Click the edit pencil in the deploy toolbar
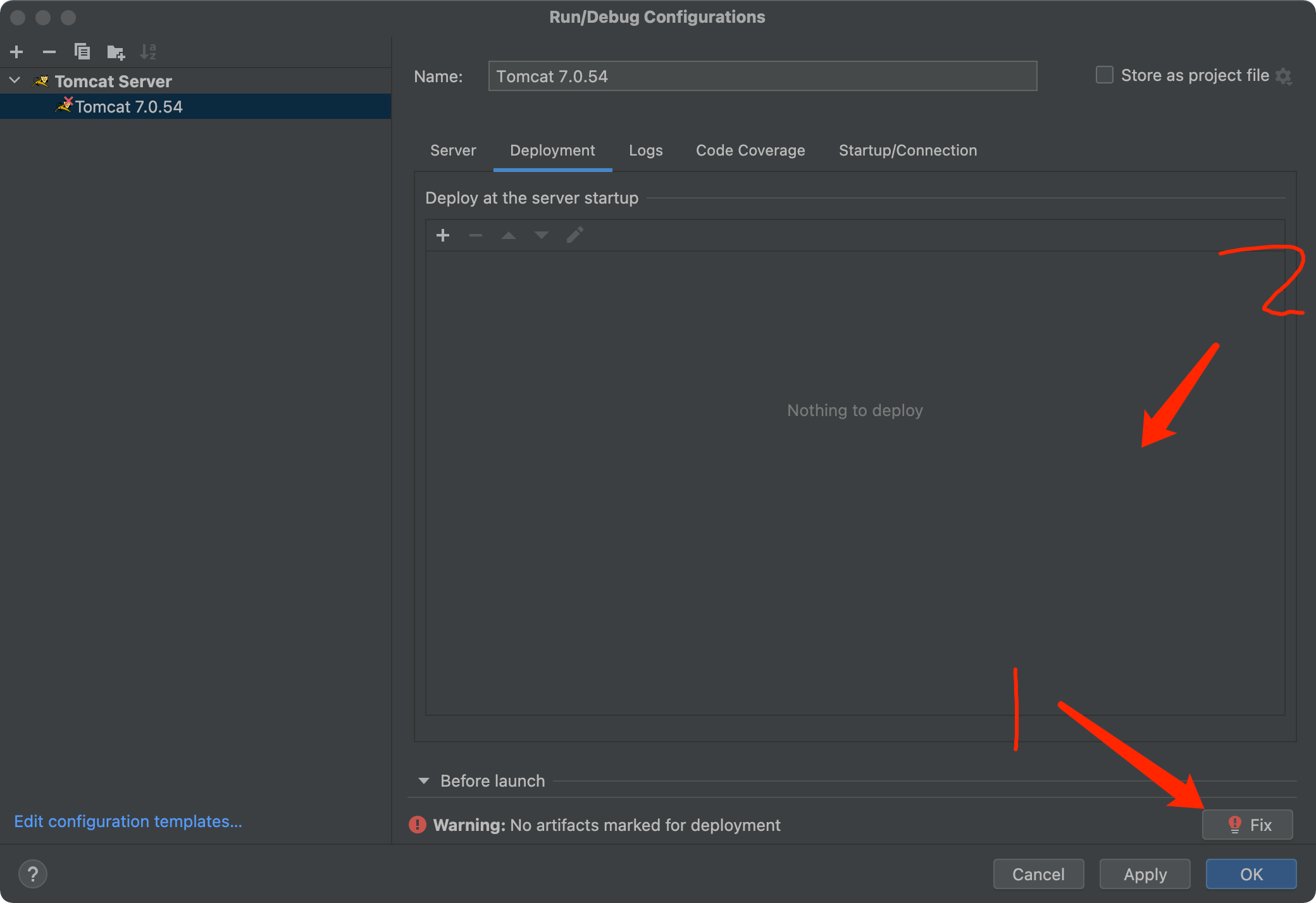Viewport: 1316px width, 903px height. coord(574,236)
